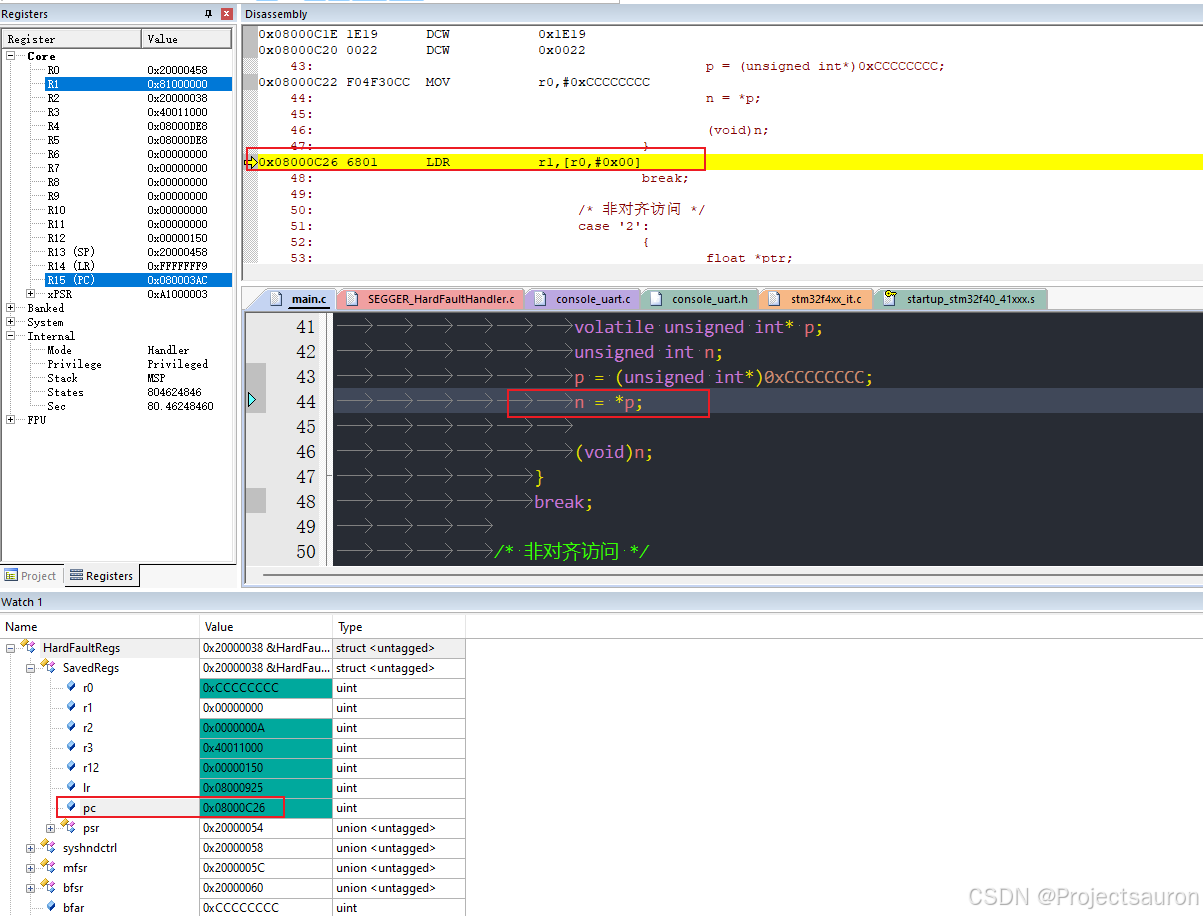Expand the Banked register group
This screenshot has width=1203, height=916.
click(11, 308)
